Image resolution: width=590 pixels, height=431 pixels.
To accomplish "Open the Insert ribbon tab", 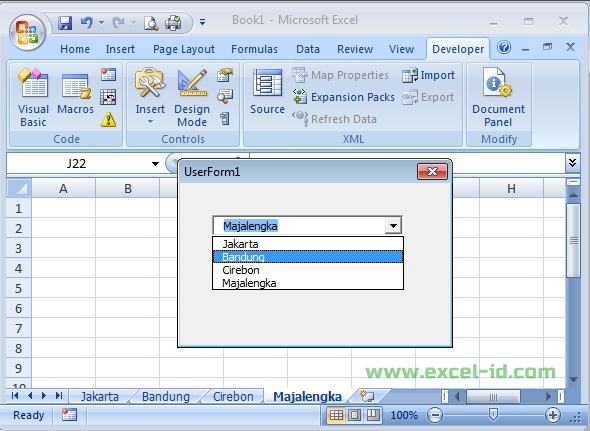I will (120, 49).
